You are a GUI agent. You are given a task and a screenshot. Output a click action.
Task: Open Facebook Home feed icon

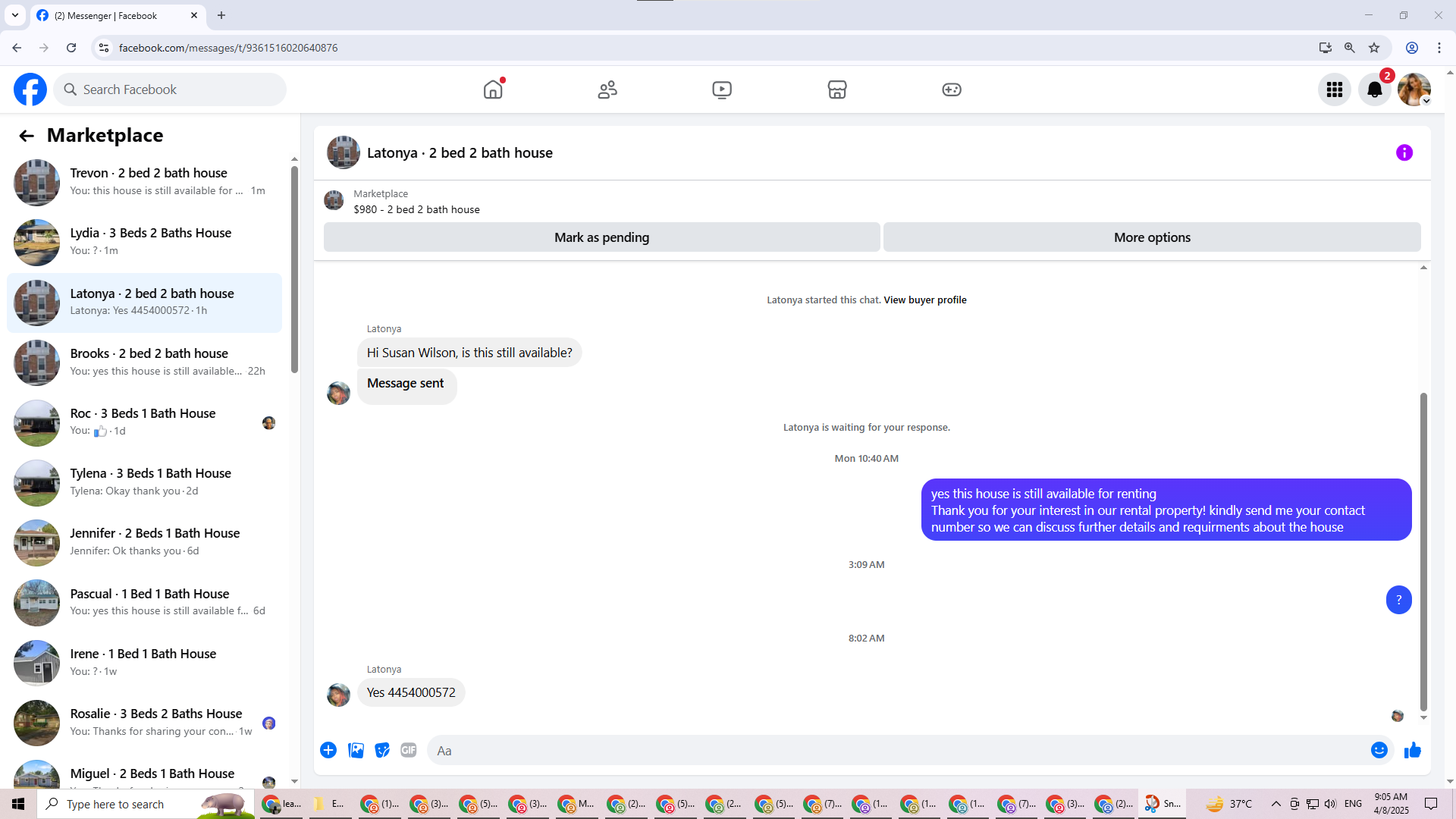[493, 89]
